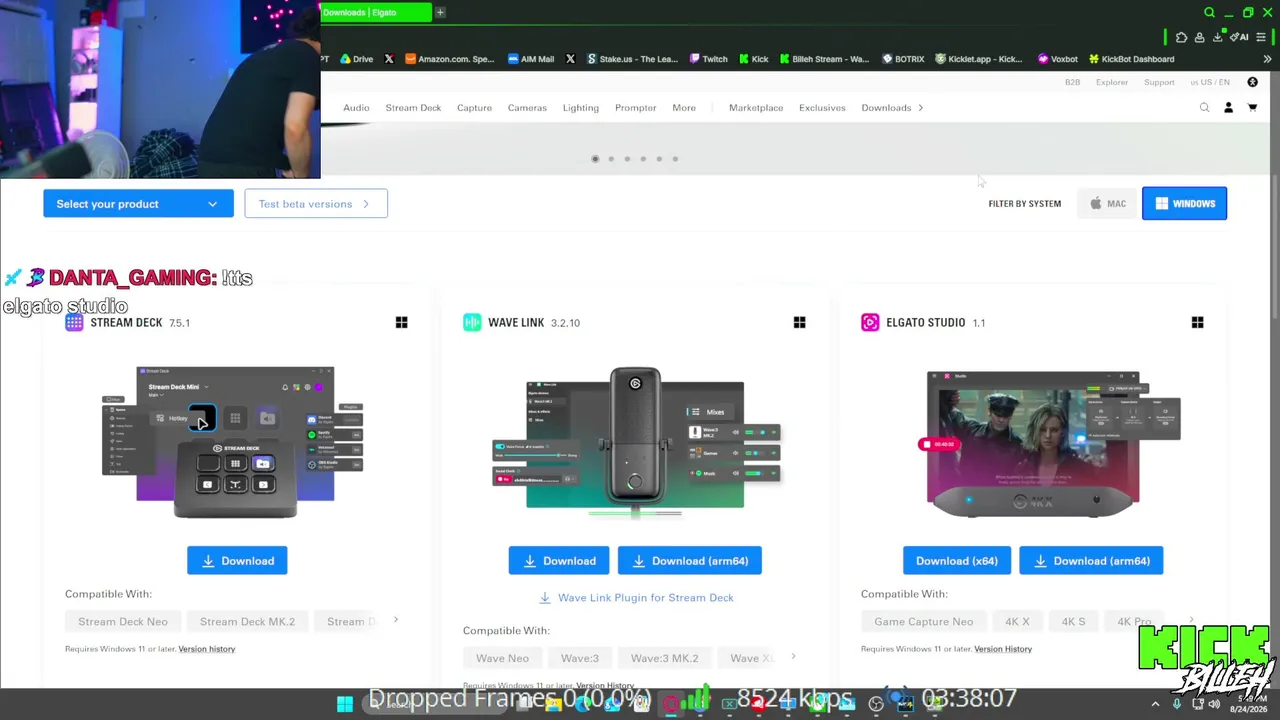
Task: Open the Wave Link product thumbnail
Action: tap(635, 443)
